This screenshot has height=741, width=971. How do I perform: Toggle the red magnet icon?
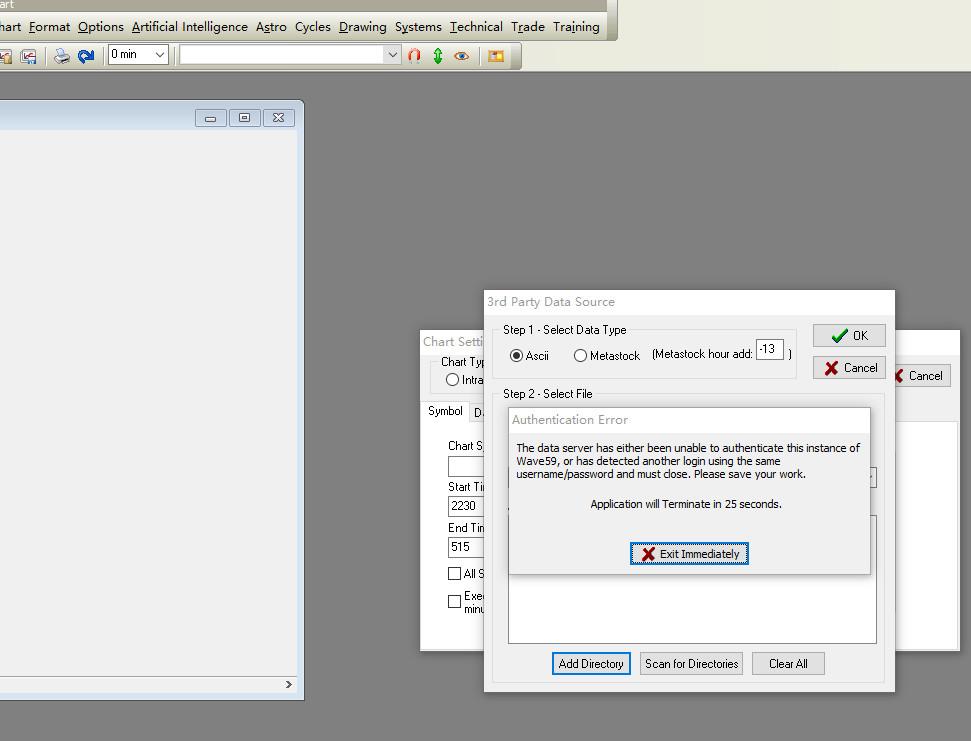point(414,56)
